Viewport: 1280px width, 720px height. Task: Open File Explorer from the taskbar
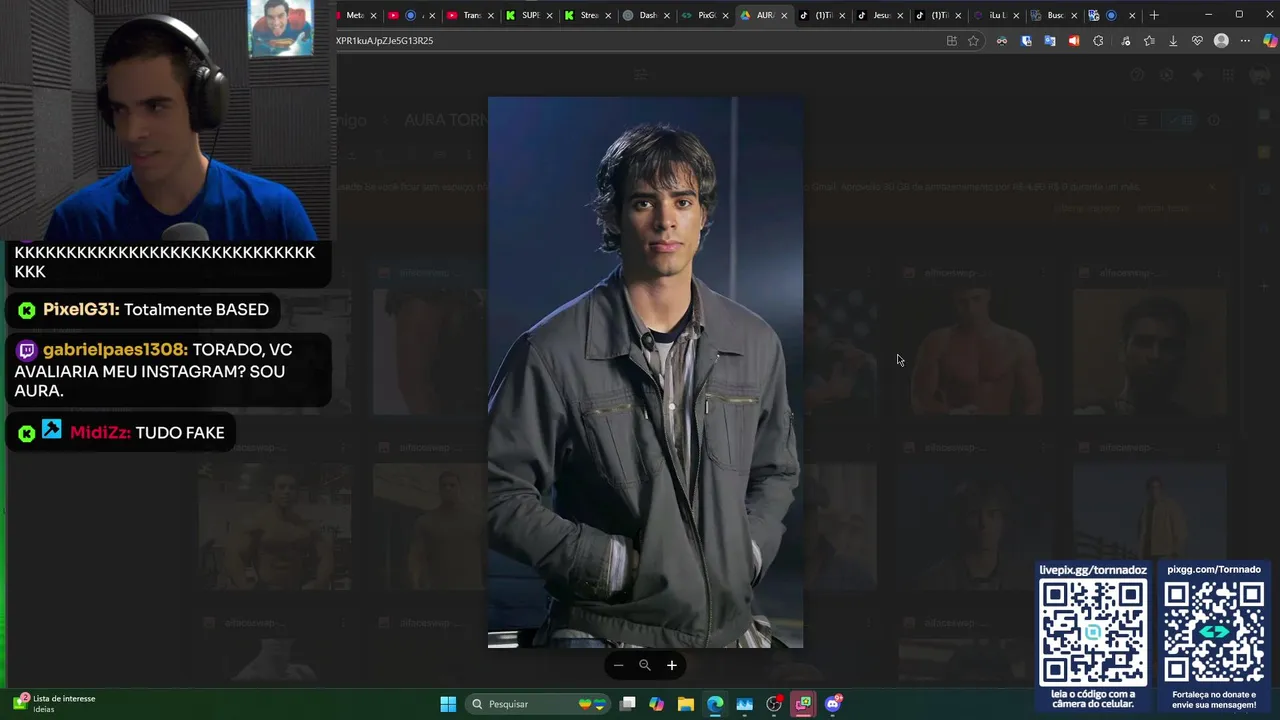click(686, 704)
